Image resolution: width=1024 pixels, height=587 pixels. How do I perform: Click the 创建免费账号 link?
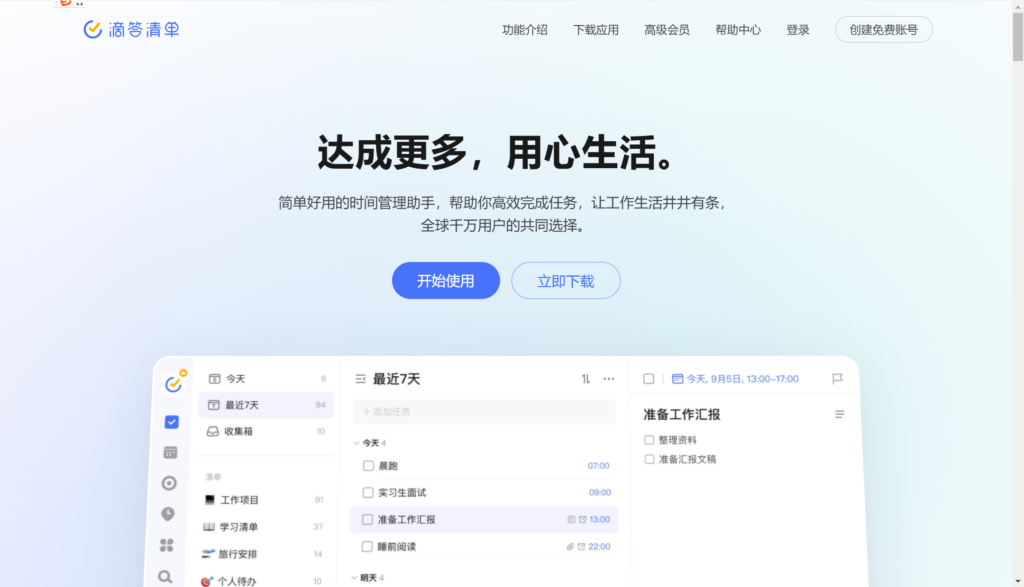pos(883,29)
